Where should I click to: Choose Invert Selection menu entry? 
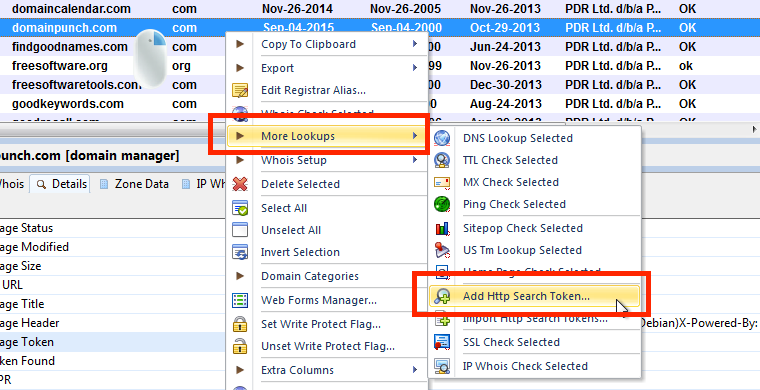(x=327, y=252)
